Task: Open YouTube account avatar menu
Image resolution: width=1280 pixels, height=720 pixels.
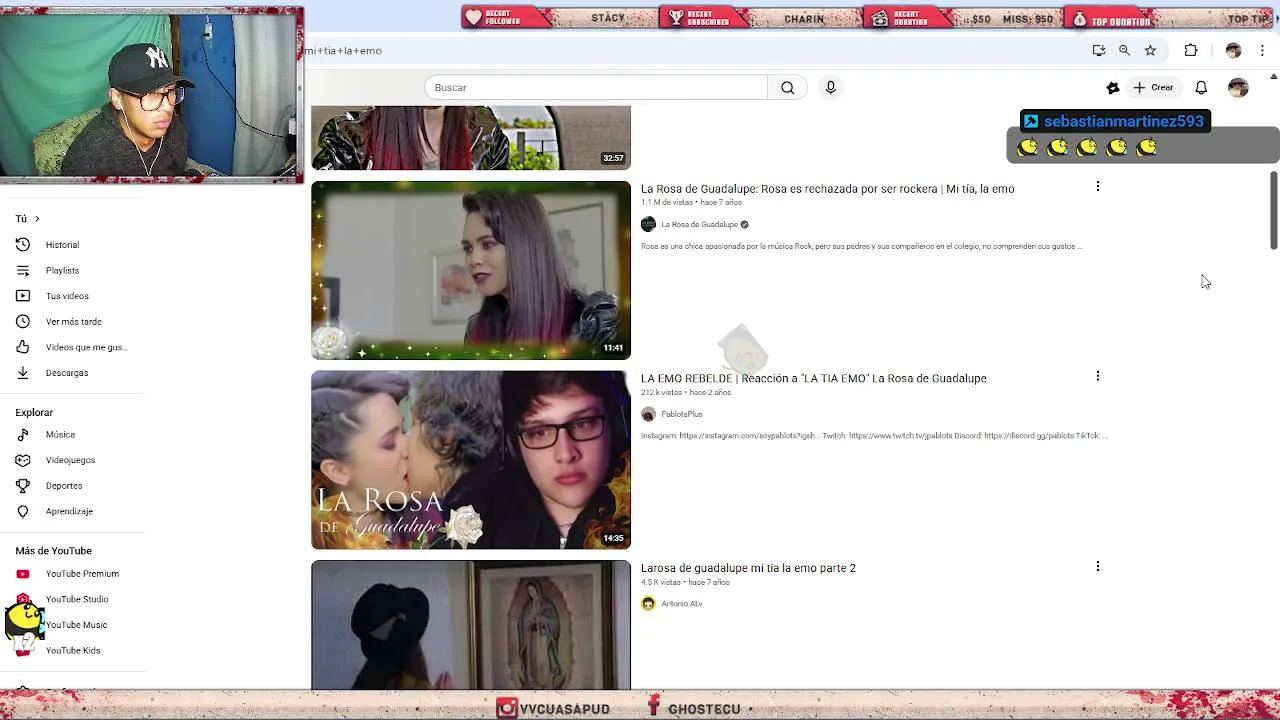Action: click(x=1238, y=88)
